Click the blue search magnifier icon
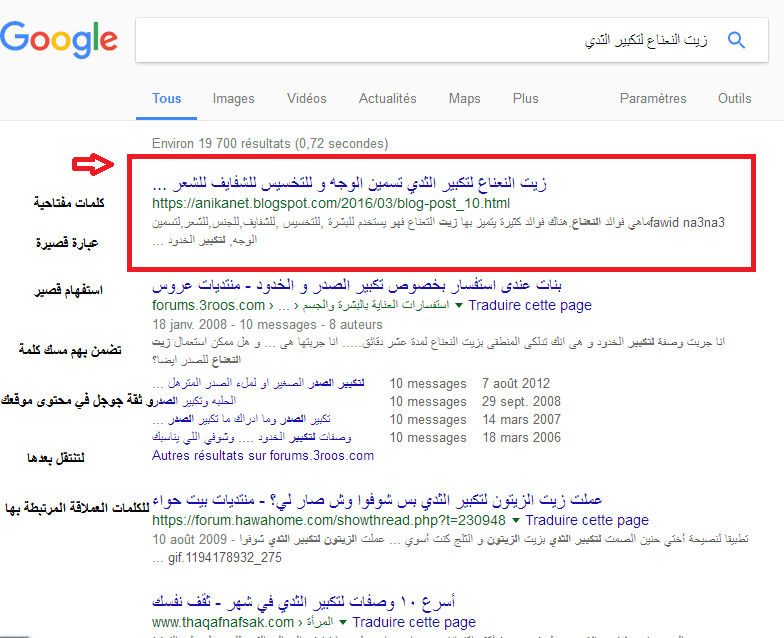Viewport: 784px width, 638px height. [x=736, y=40]
